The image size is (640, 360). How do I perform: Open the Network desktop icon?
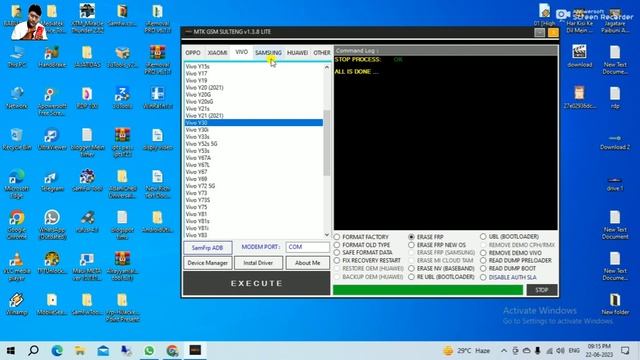tap(17, 98)
